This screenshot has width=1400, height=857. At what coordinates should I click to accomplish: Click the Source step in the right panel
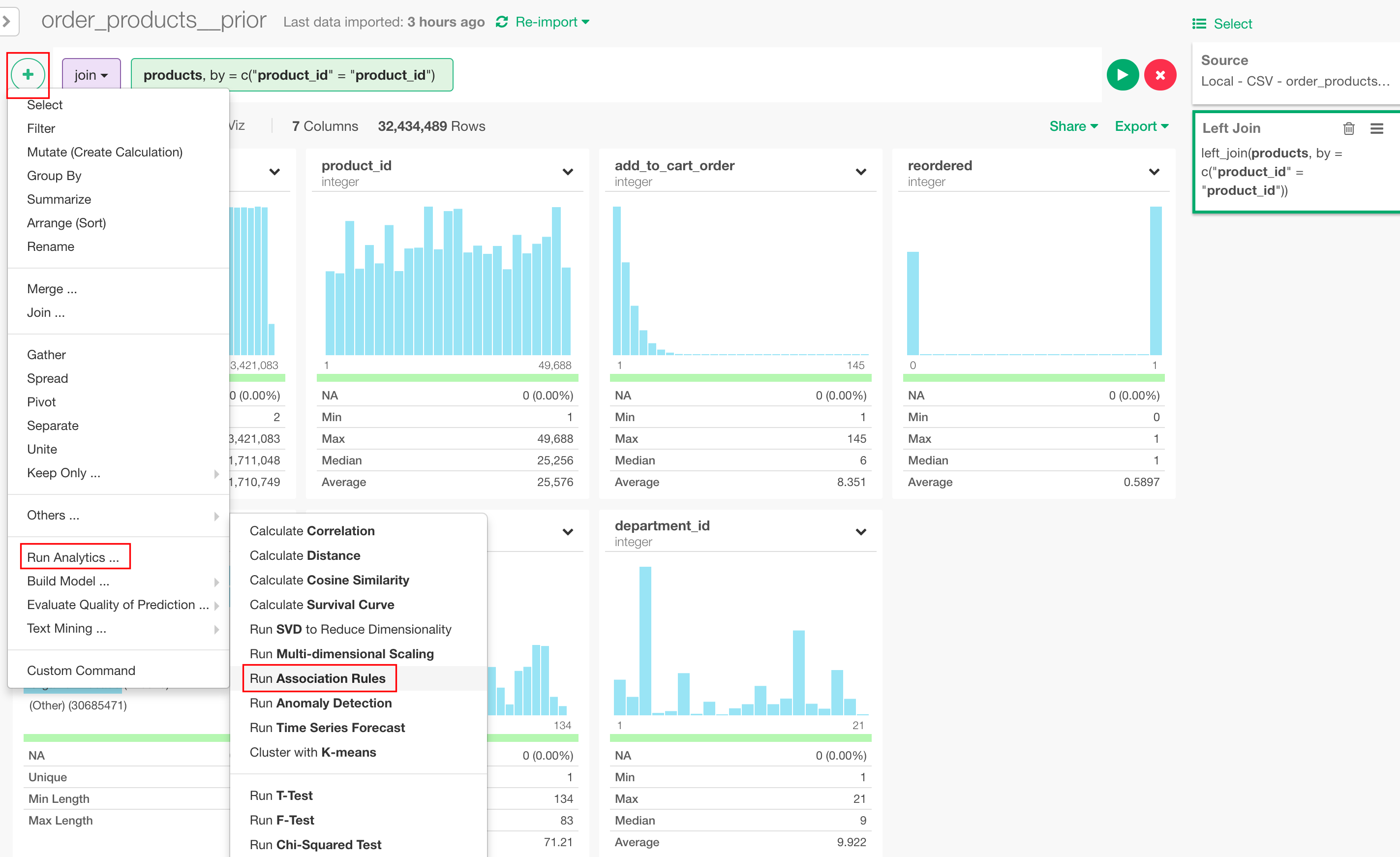click(1294, 71)
